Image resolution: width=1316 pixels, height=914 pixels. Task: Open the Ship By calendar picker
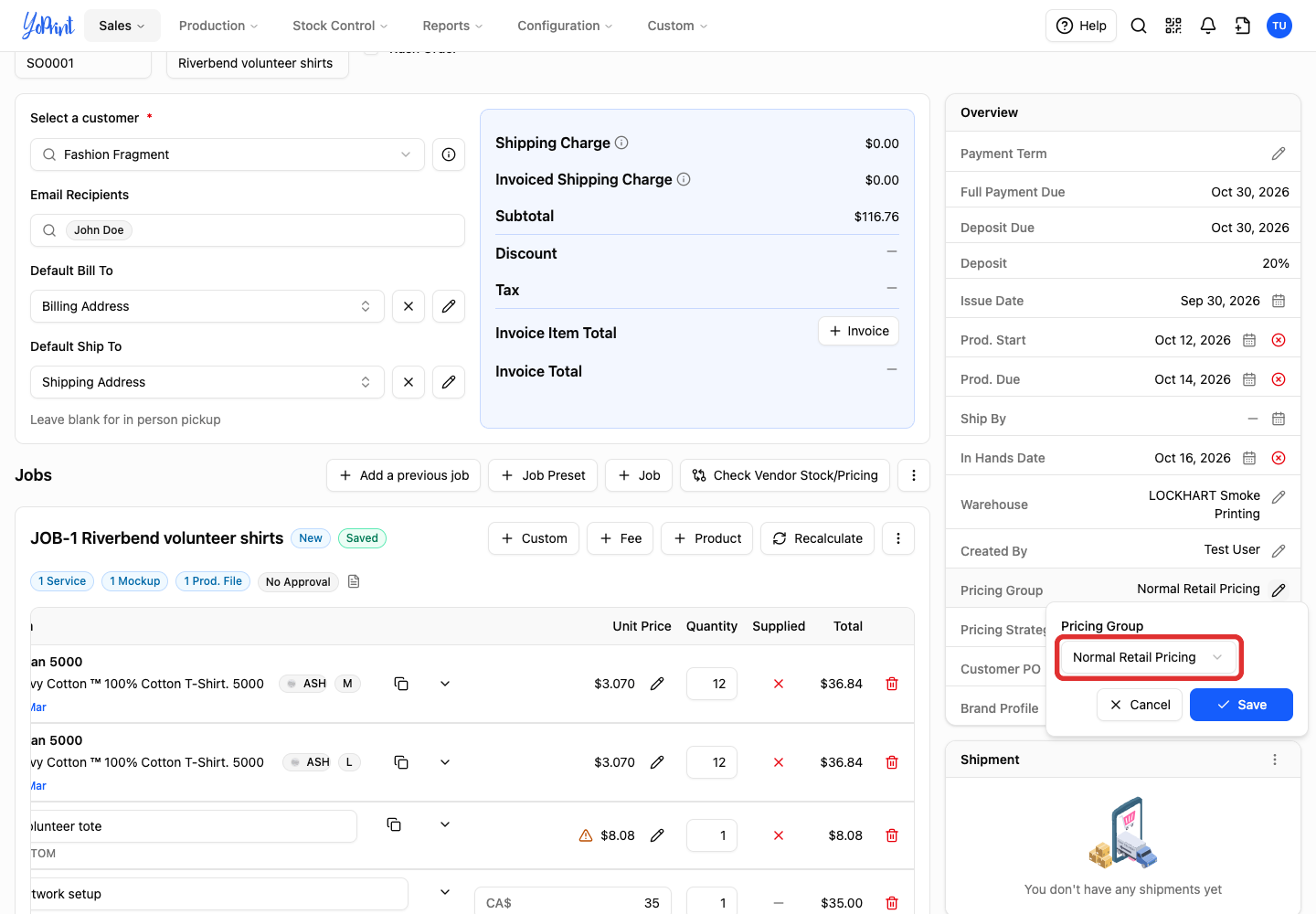pos(1279,419)
